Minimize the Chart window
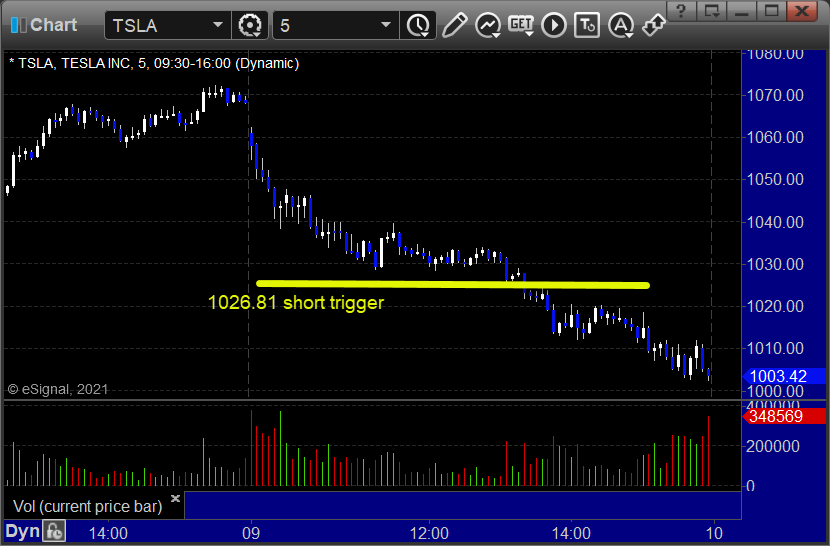830x546 pixels. [x=741, y=11]
